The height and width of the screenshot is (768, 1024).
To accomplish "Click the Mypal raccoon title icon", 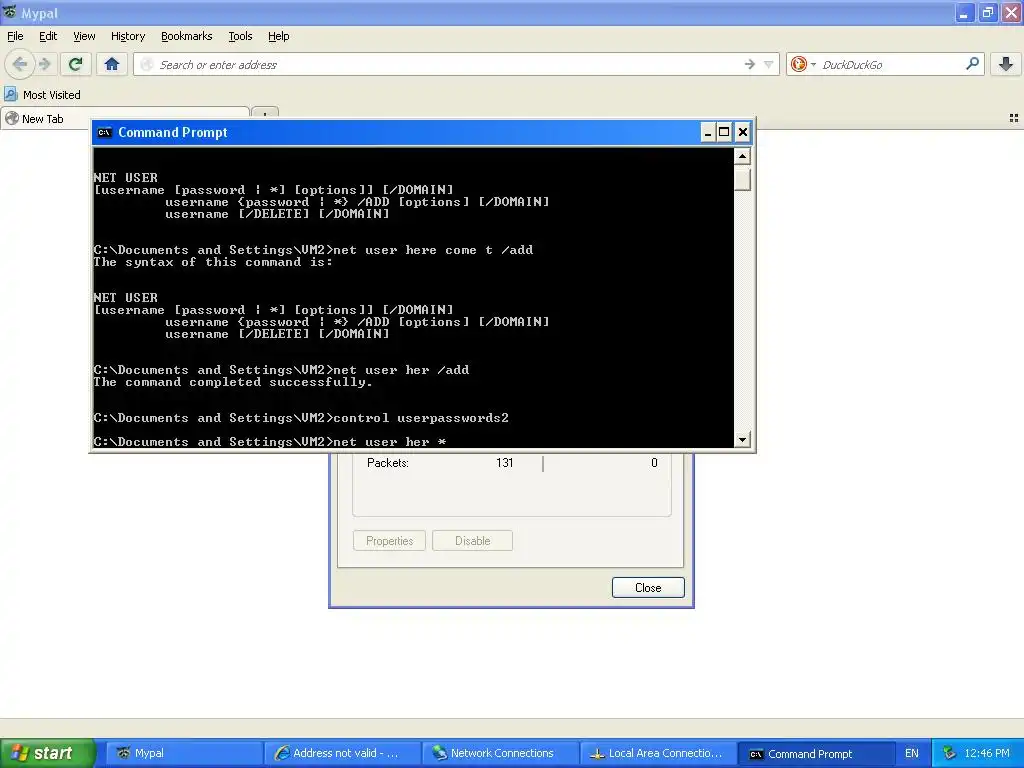I will coord(10,12).
